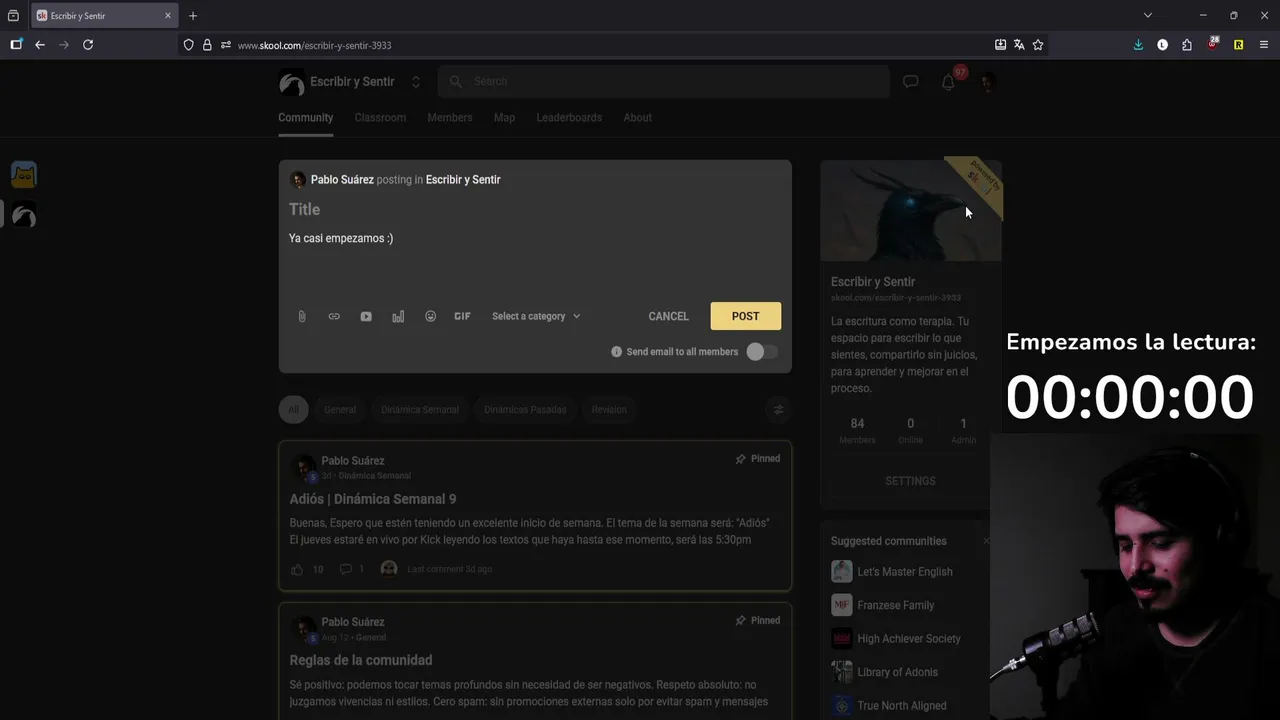Attach a file with paperclip icon
This screenshot has width=1280, height=720.
[x=302, y=316]
